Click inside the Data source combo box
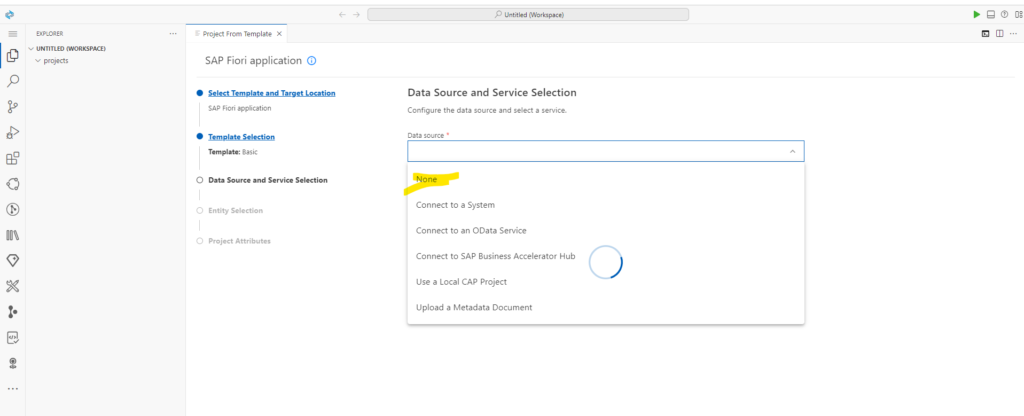This screenshot has height=416, width=1024. pyautogui.click(x=605, y=151)
